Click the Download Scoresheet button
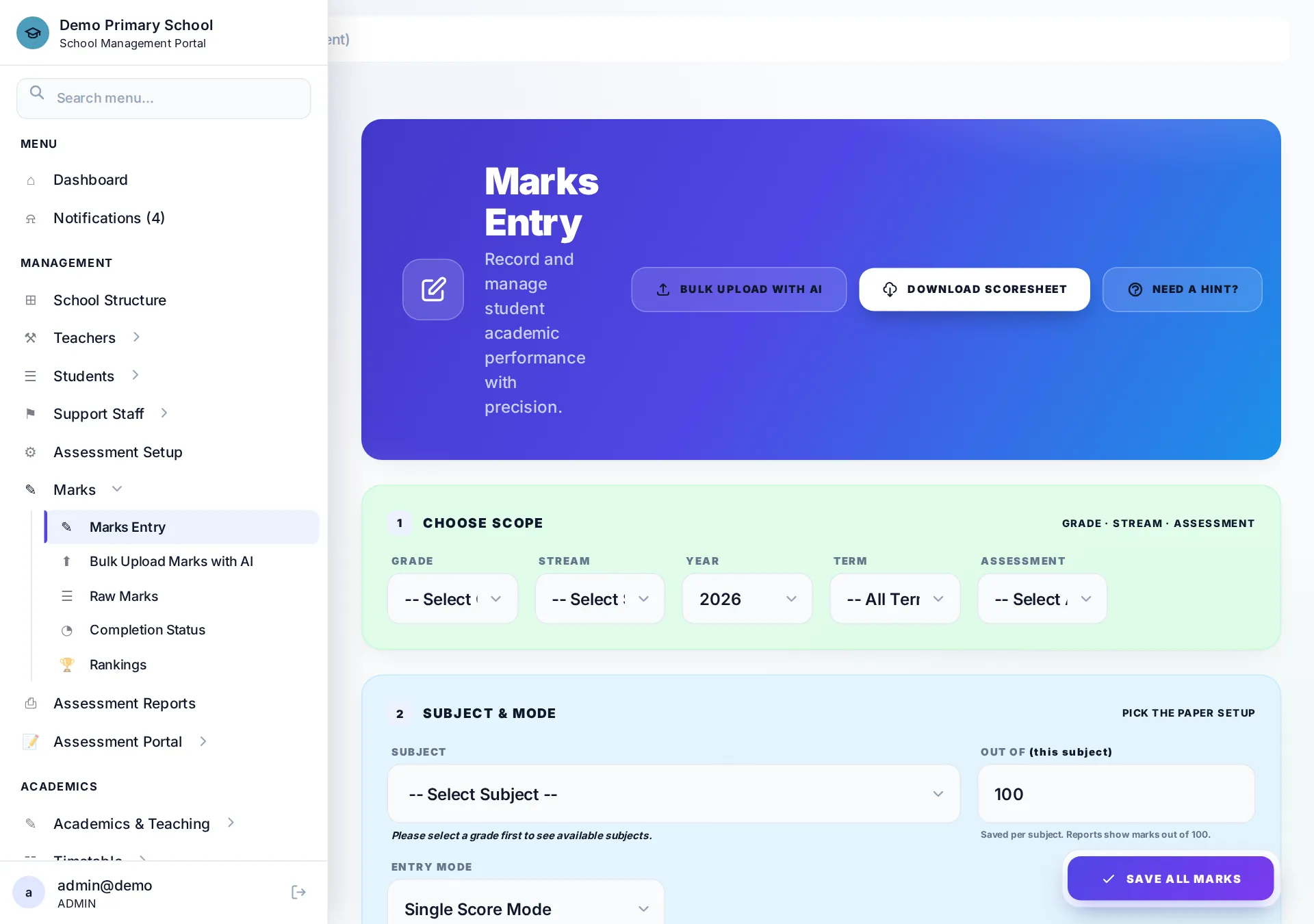1314x924 pixels. click(x=975, y=290)
